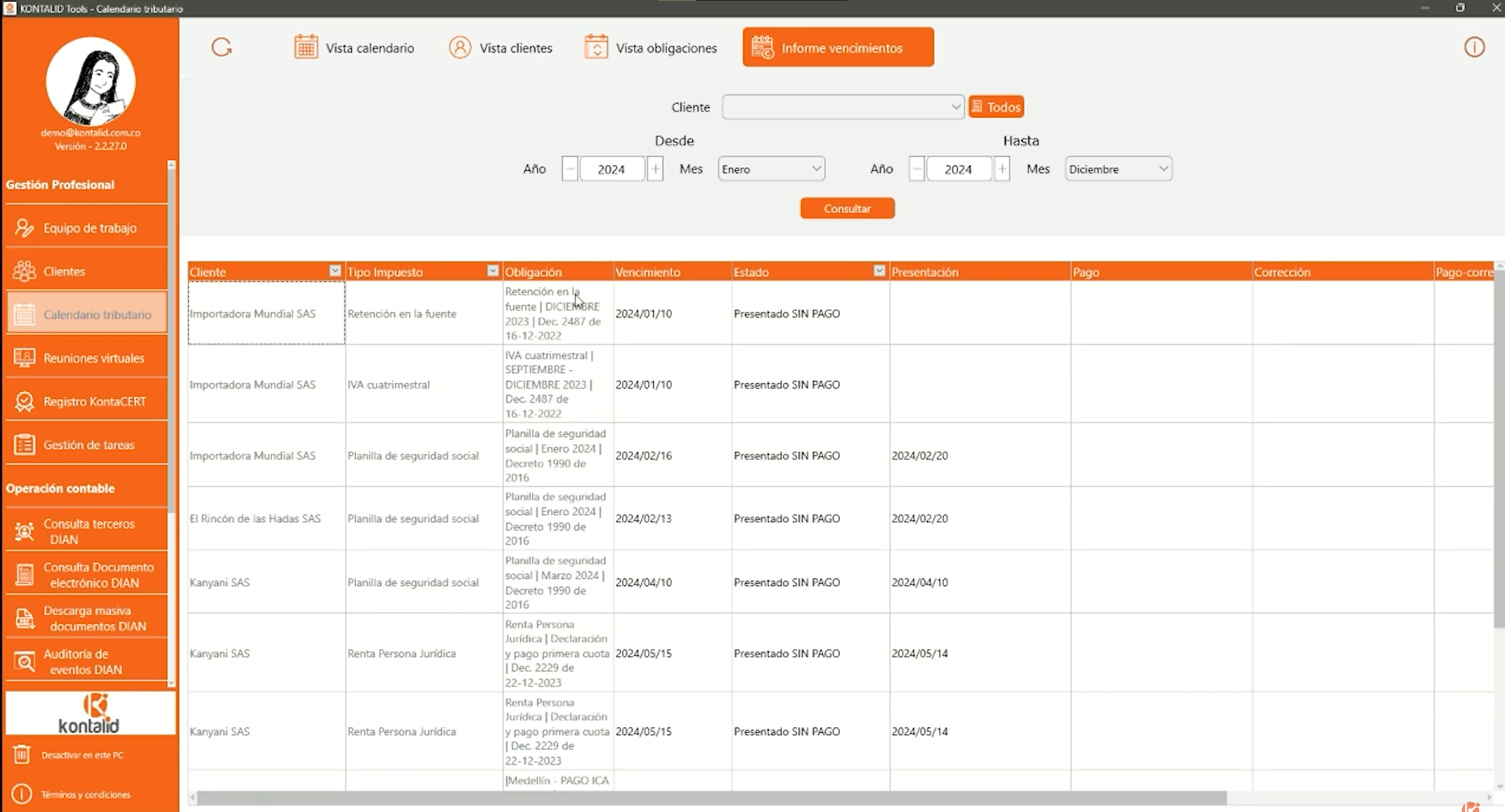The width and height of the screenshot is (1505, 812).
Task: Click the Términos y condiciones info icon
Action: (22, 794)
